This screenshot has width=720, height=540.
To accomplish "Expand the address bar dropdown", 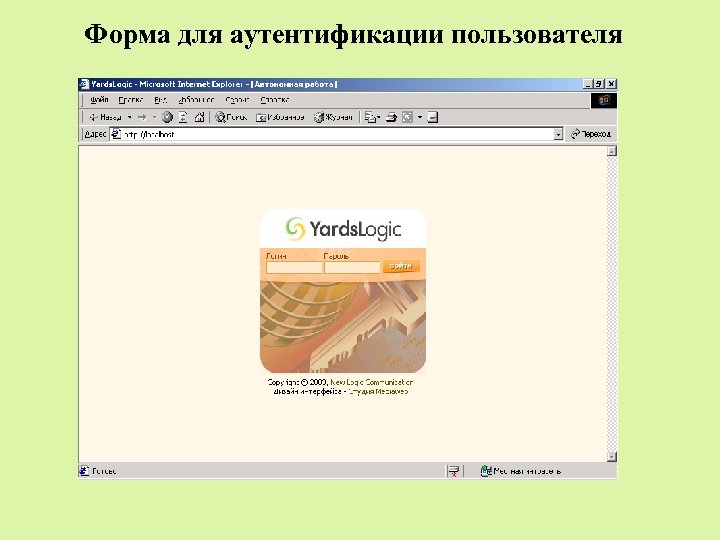I will click(x=558, y=135).
